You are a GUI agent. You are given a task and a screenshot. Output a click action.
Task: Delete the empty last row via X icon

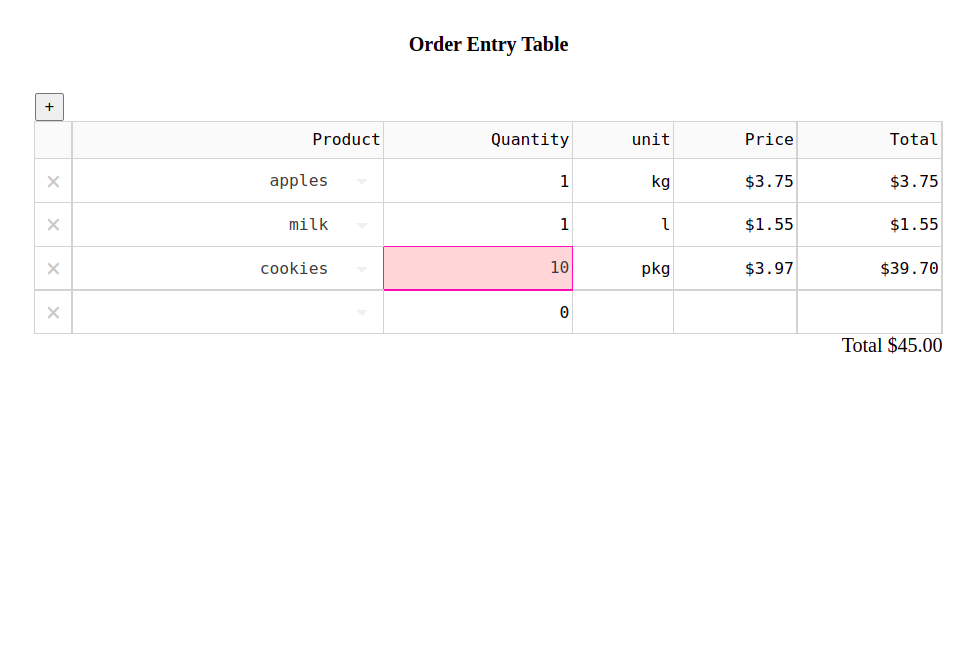click(53, 312)
